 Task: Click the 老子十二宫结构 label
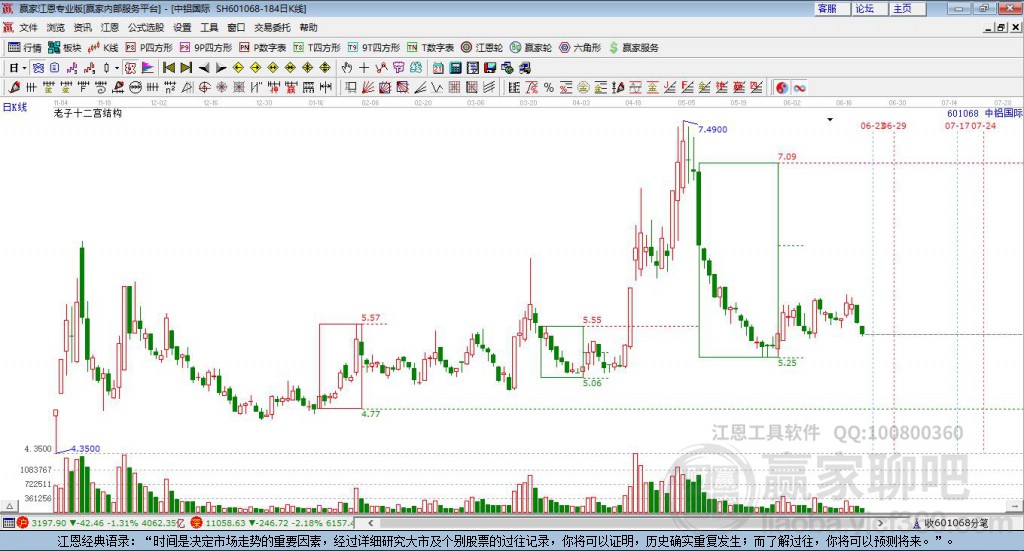point(88,113)
